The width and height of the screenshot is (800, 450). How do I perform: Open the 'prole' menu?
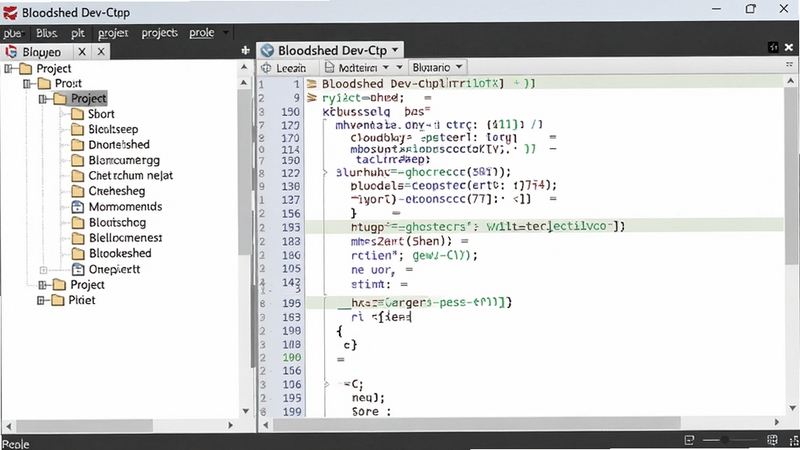[202, 33]
